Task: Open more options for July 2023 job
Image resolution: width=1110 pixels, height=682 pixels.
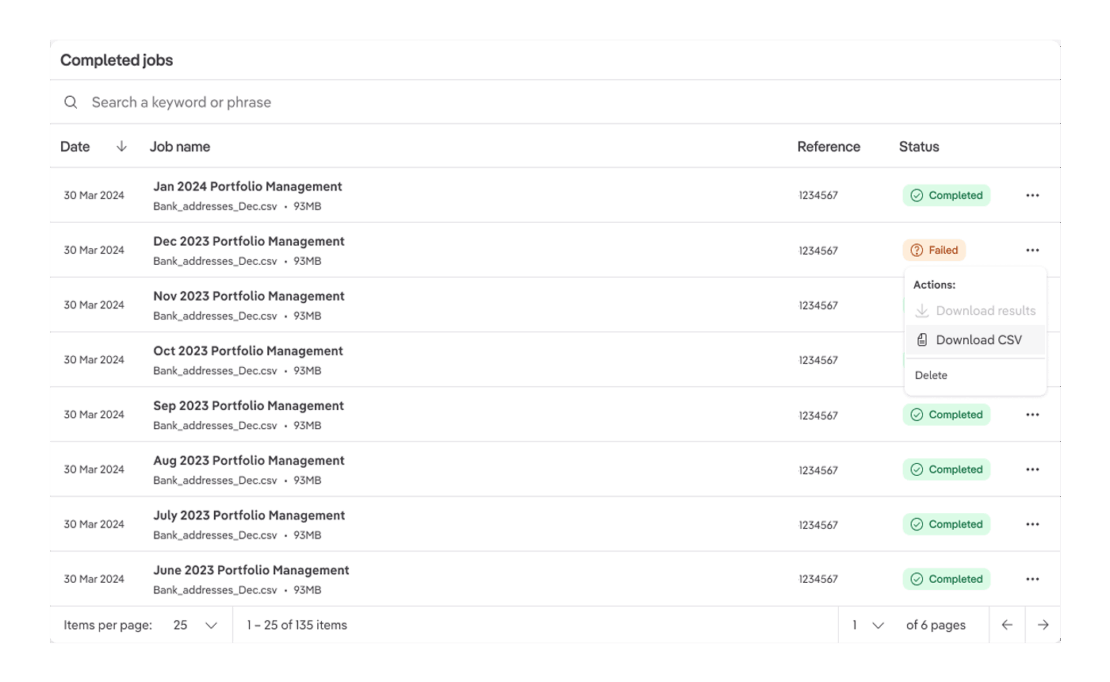Action: click(1032, 524)
